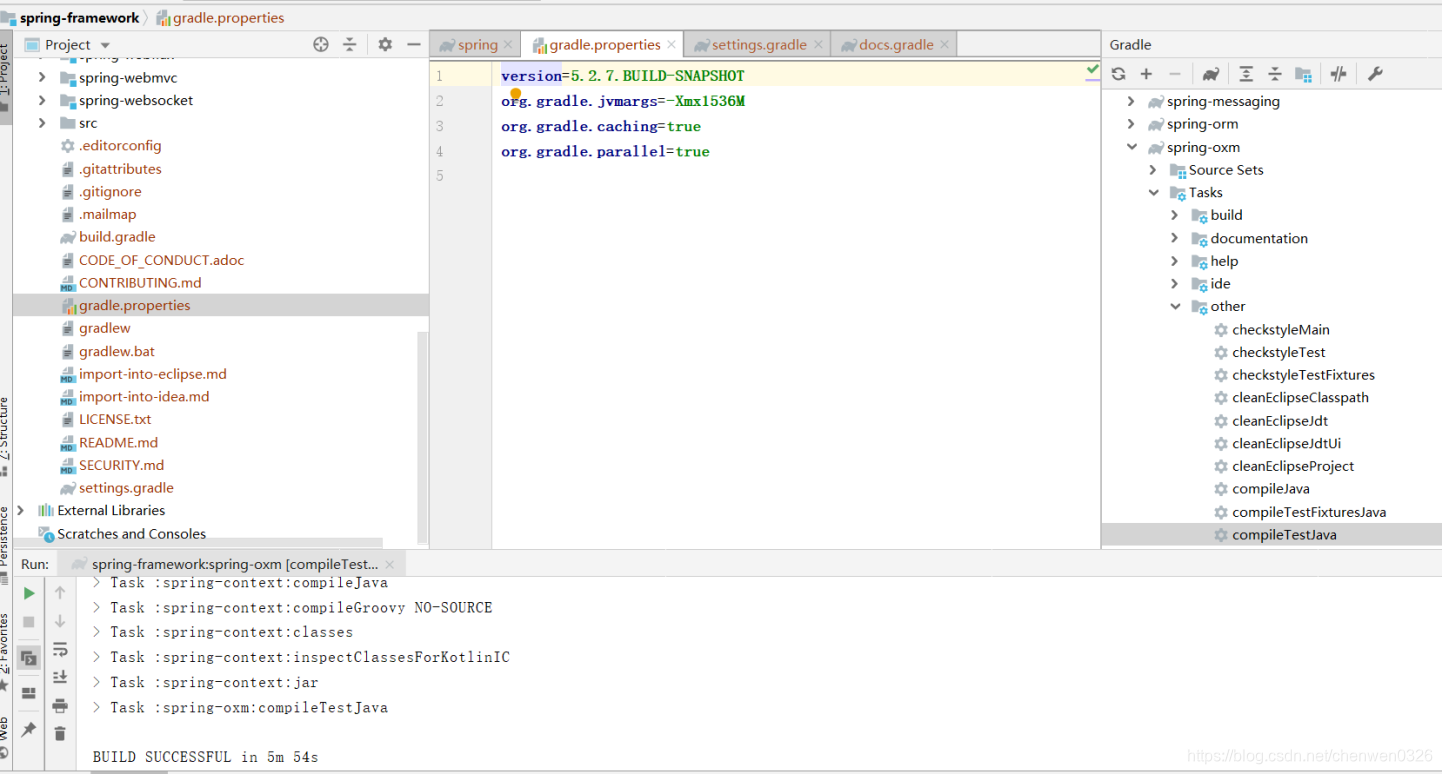1442x774 pixels.
Task: Expand External Libraries node
Action: [x=21, y=510]
